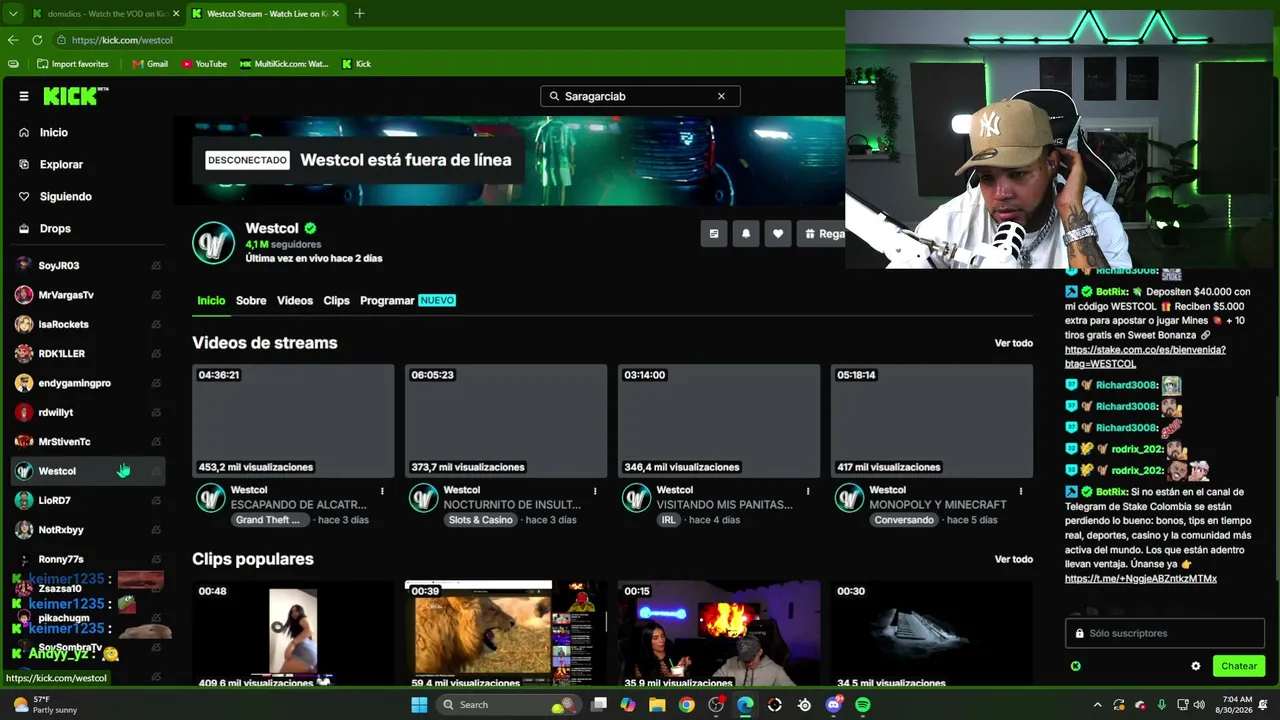Viewport: 1280px width, 720px height.
Task: Click the browser back arrow
Action: [x=13, y=40]
